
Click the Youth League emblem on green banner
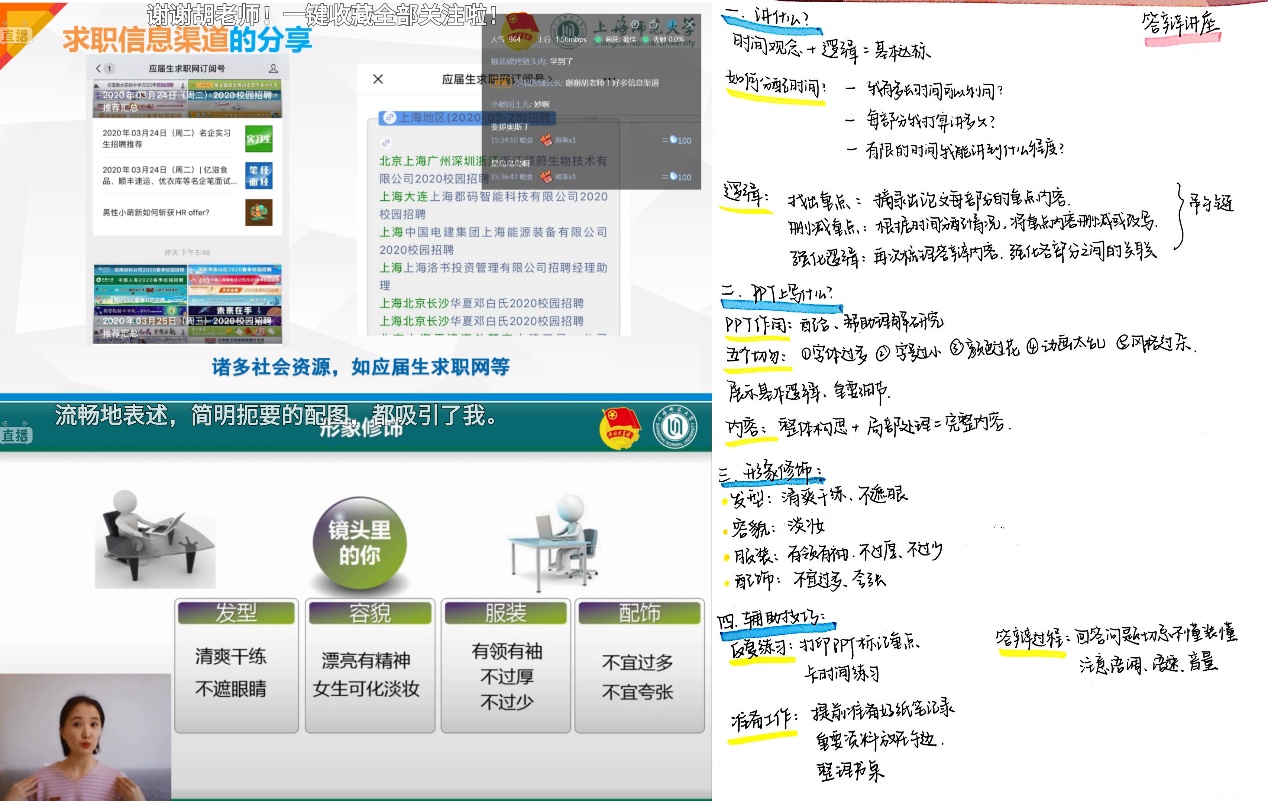(x=616, y=424)
